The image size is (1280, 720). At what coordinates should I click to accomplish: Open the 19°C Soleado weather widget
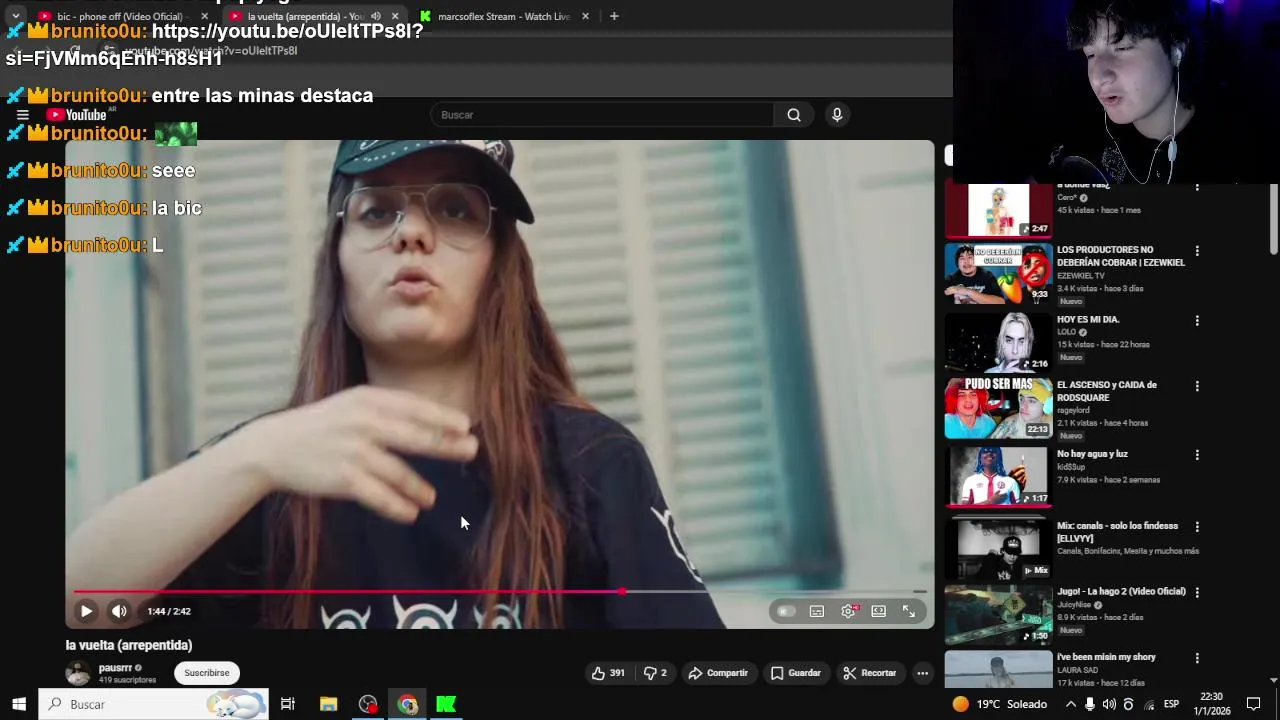(x=999, y=704)
